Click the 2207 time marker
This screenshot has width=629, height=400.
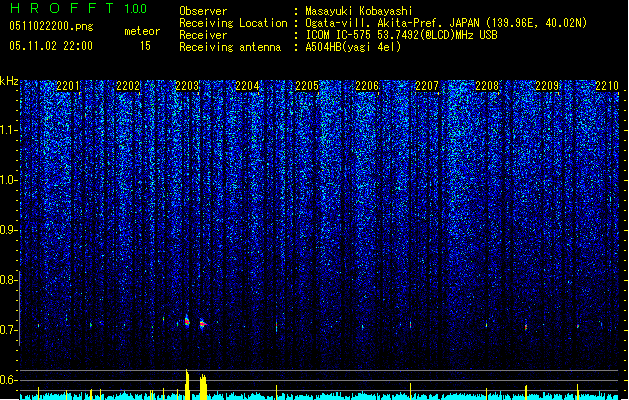pos(427,86)
